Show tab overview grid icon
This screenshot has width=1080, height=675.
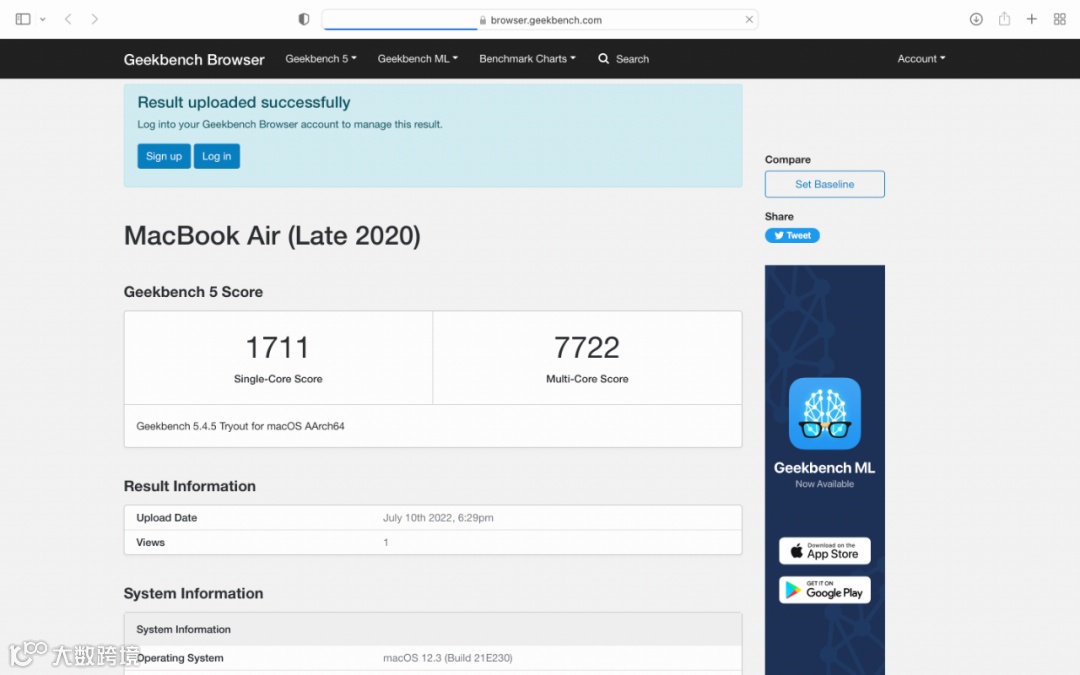pos(1059,19)
